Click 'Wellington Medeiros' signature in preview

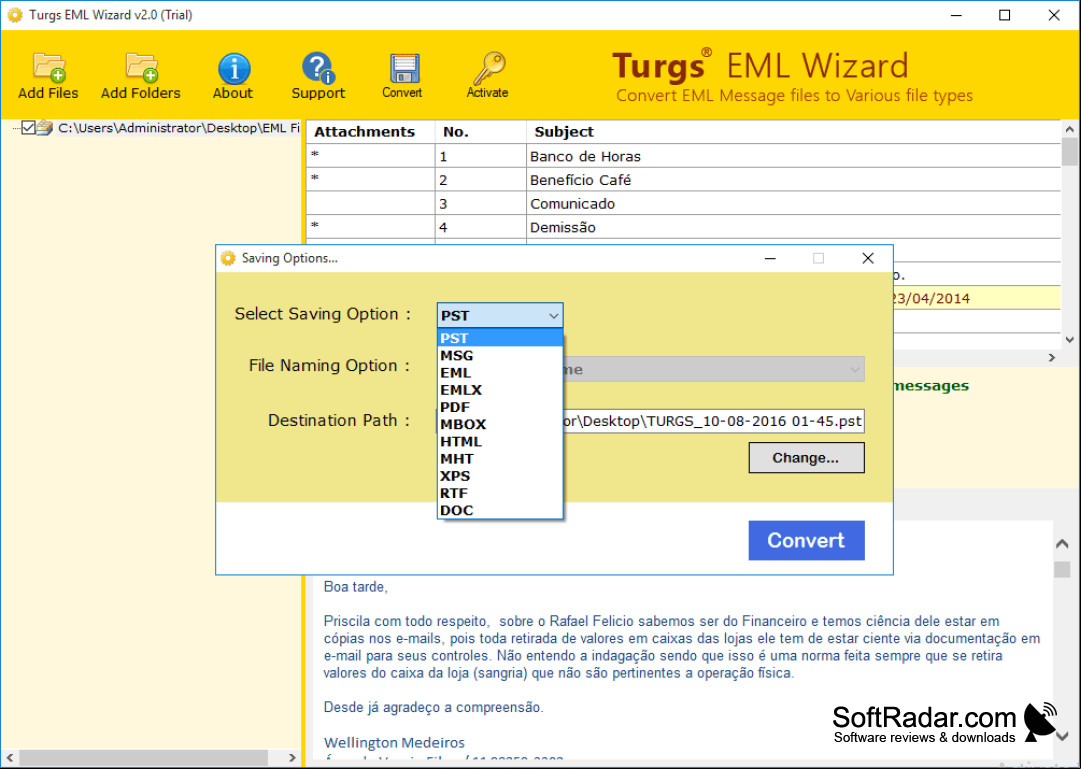[394, 743]
